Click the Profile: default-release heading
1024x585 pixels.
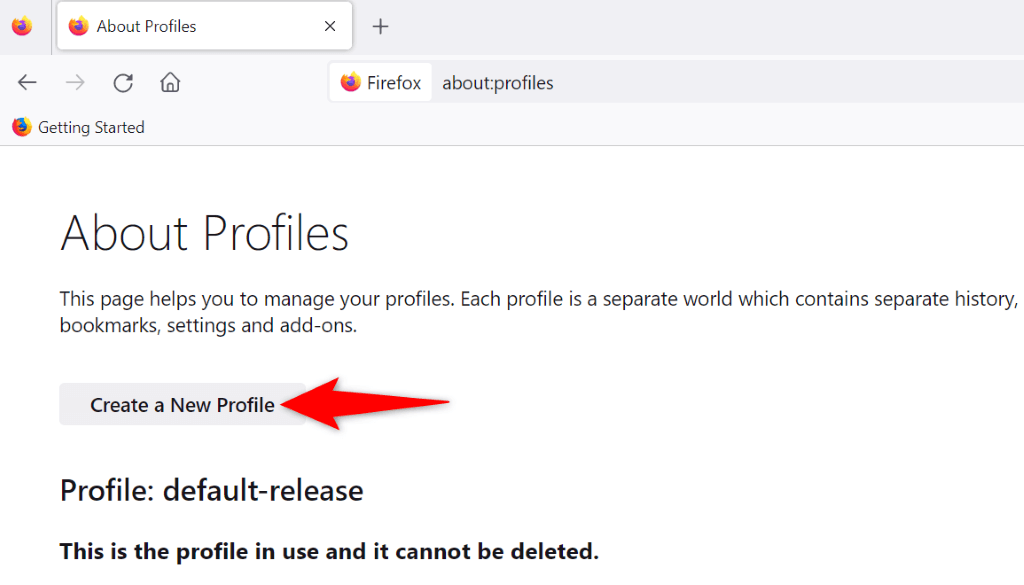[x=211, y=490]
